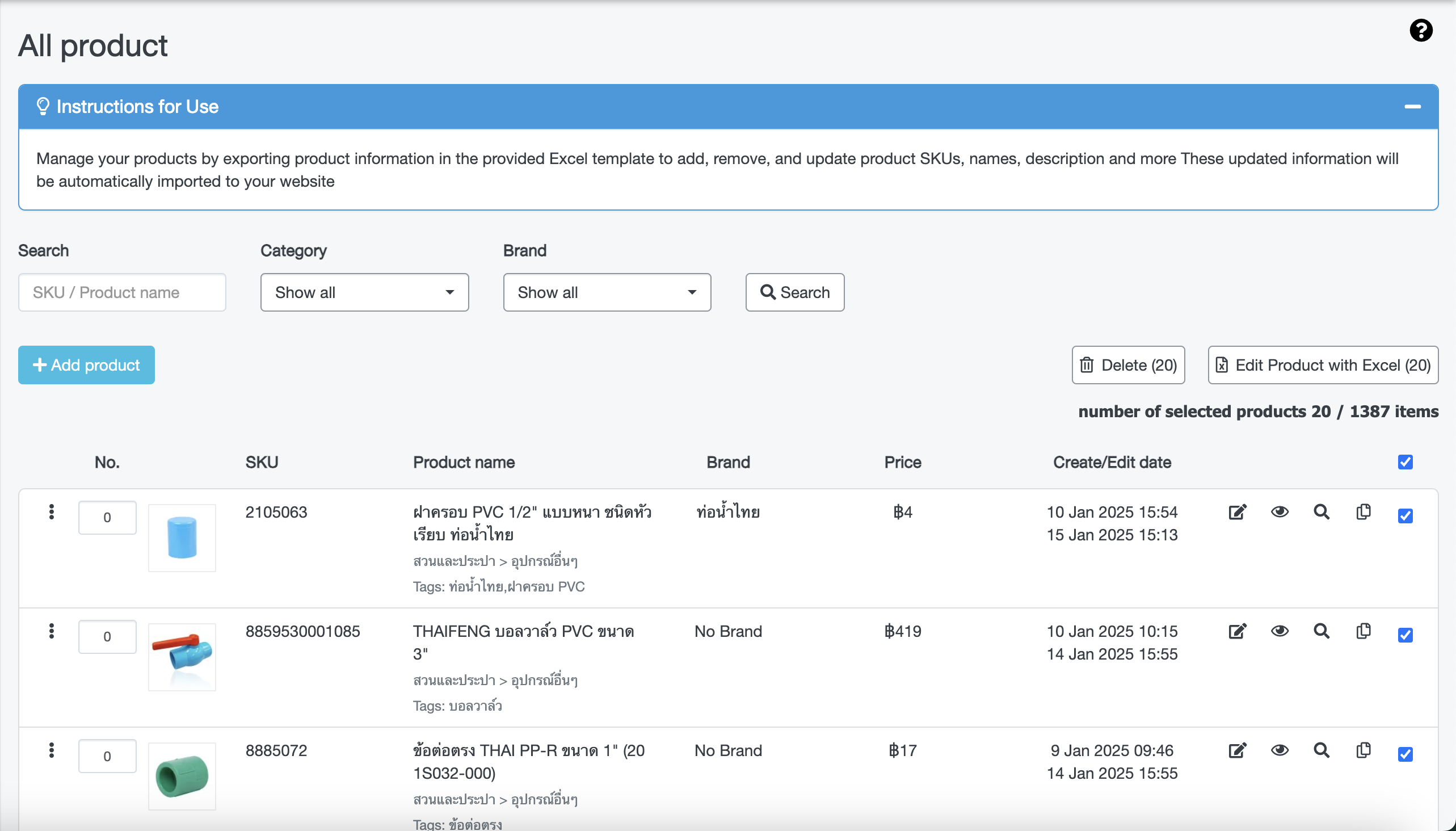Click edit pencil icon for SKU 8885072

tap(1237, 750)
